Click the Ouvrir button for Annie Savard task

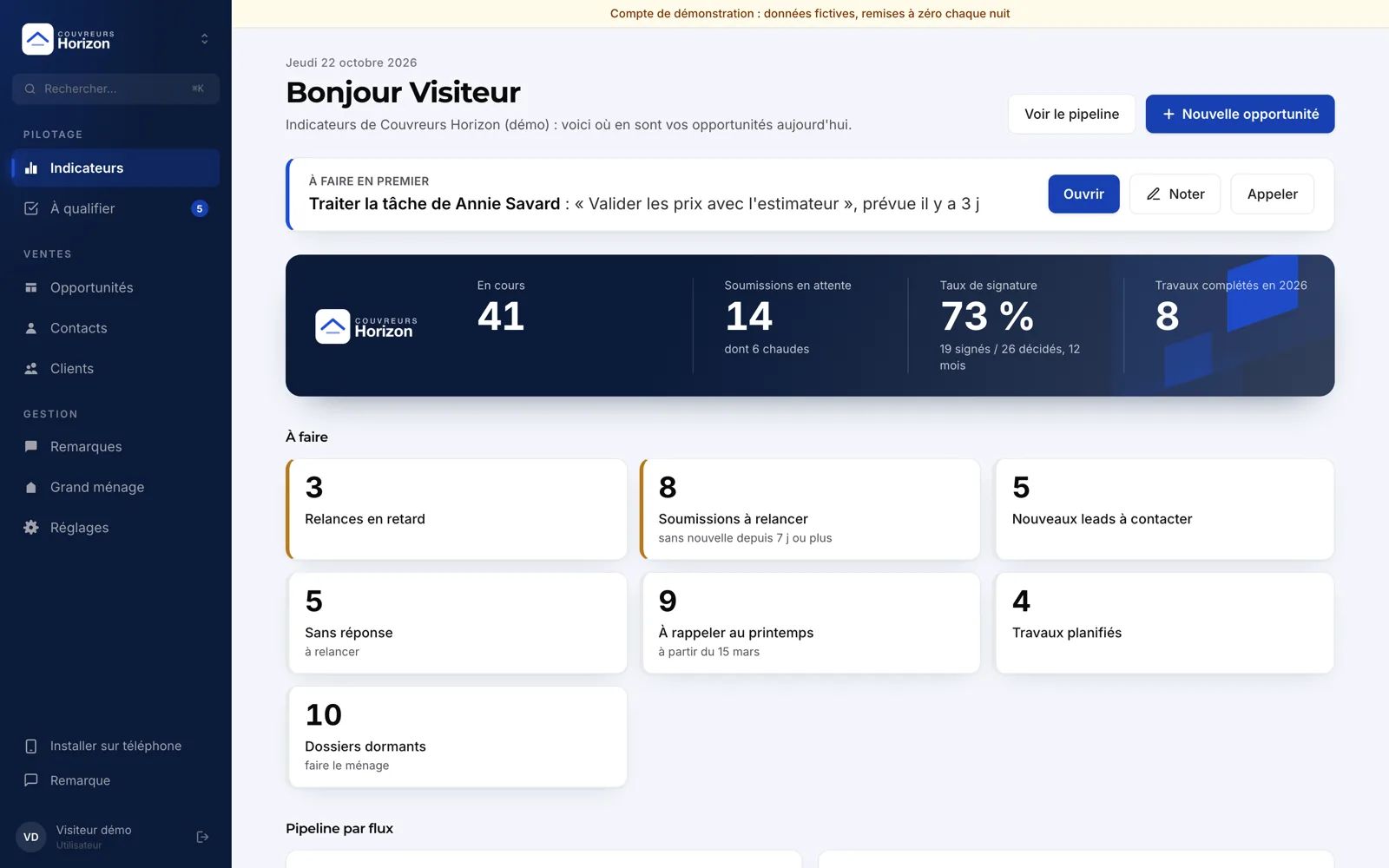click(x=1083, y=194)
